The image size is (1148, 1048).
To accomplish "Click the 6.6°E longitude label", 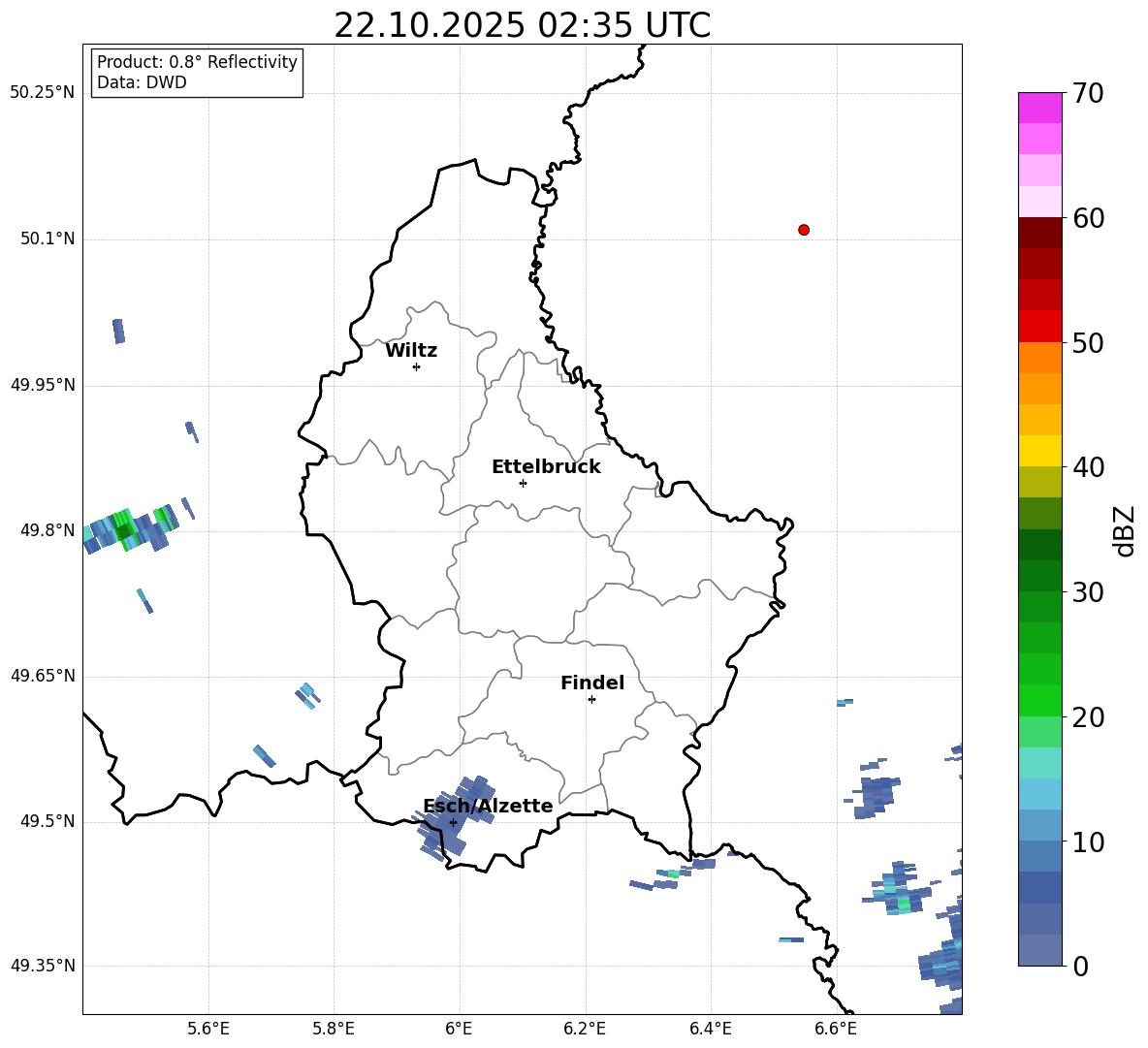I will [x=836, y=1029].
